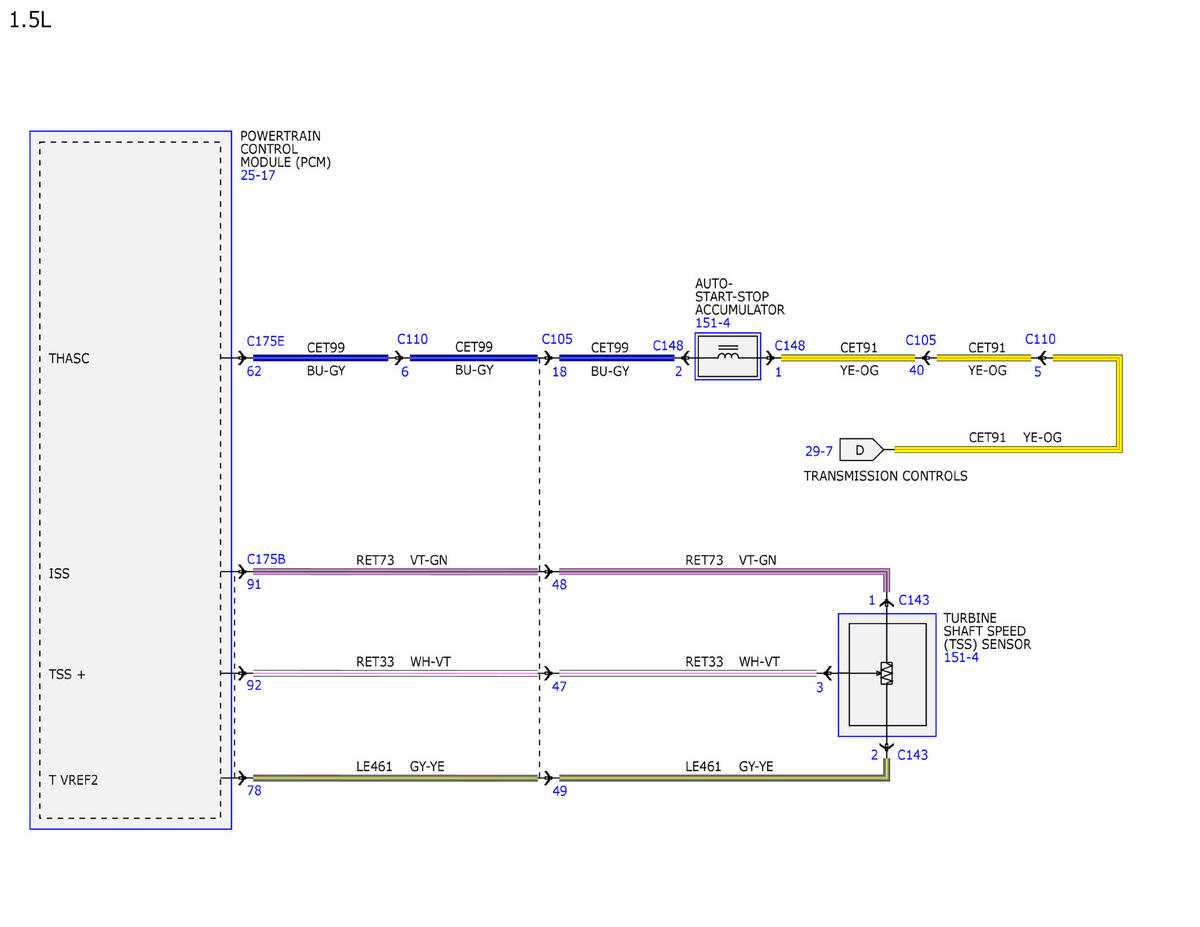Open the 25-17 reference under PCM
The image size is (1200, 927).
pos(258,175)
